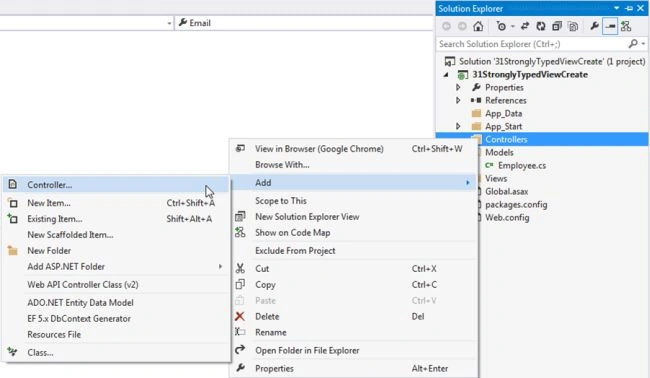This screenshot has height=378, width=650.
Task: Choose Properties at bottom of context menu
Action: (x=353, y=368)
